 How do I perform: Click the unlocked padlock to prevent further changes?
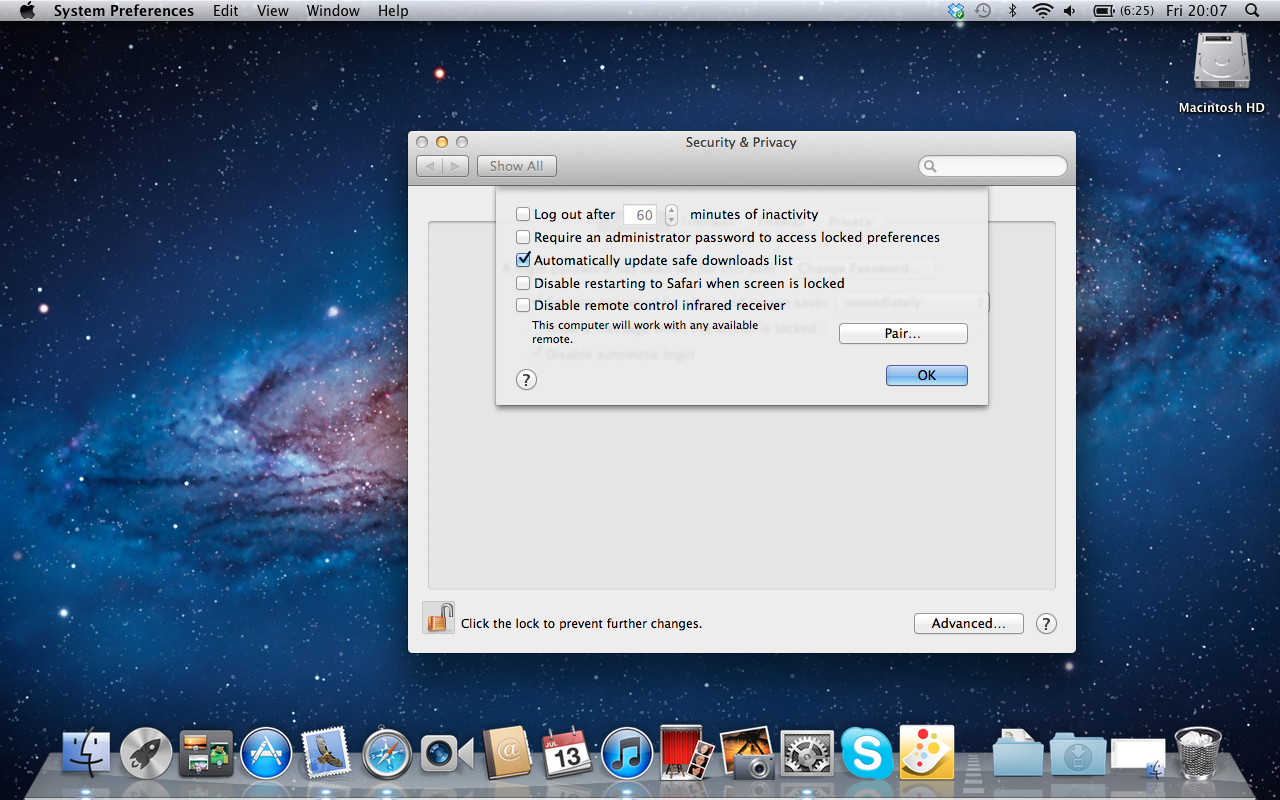click(x=438, y=618)
